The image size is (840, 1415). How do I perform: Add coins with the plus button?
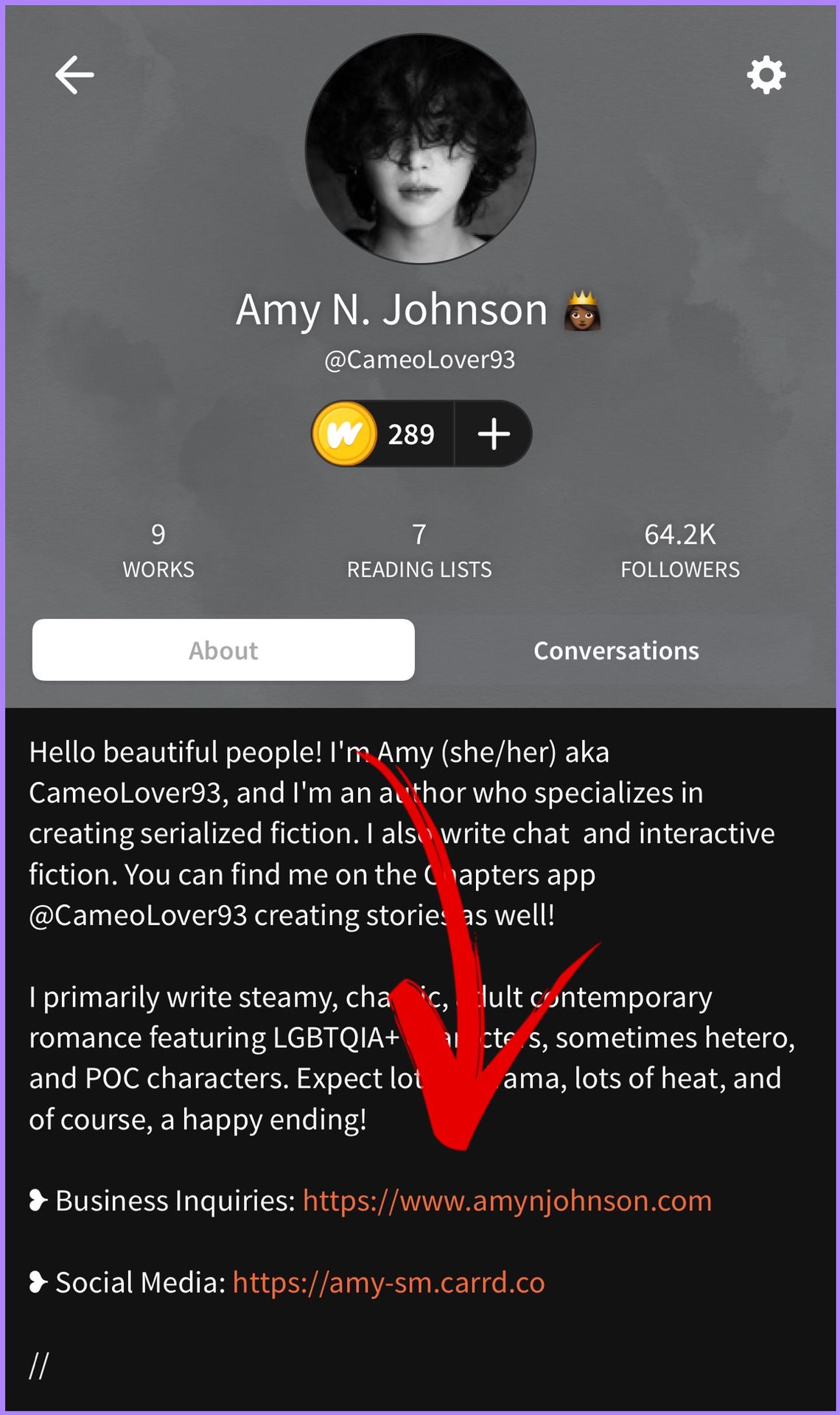click(494, 433)
